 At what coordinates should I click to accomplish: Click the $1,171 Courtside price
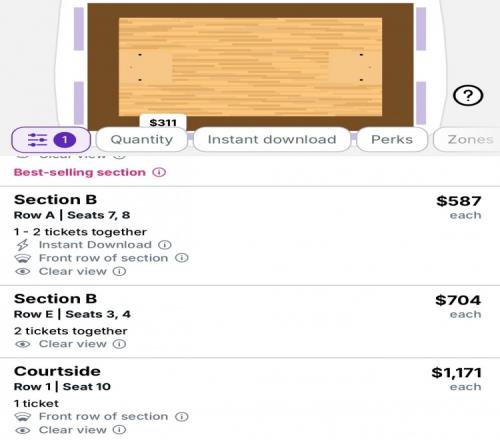456,373
